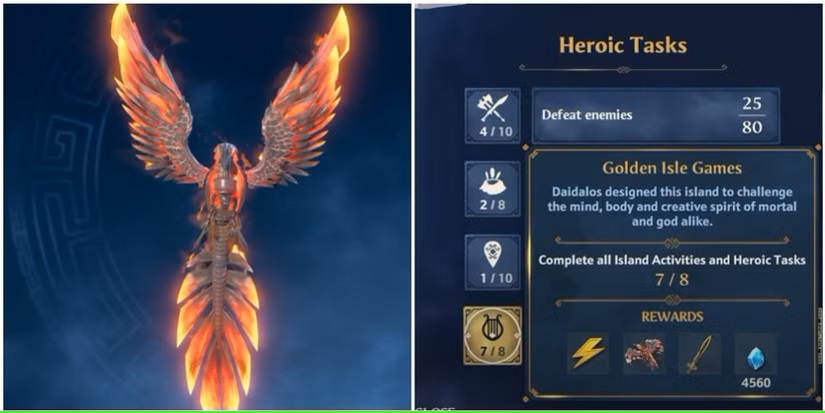Select the golden lyre task icon

492,336
